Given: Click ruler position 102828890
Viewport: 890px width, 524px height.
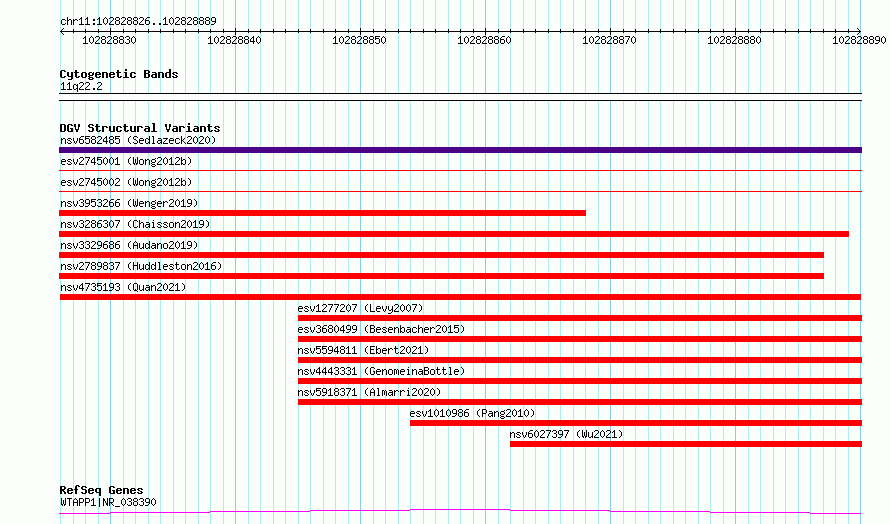Looking at the screenshot, I should point(859,40).
